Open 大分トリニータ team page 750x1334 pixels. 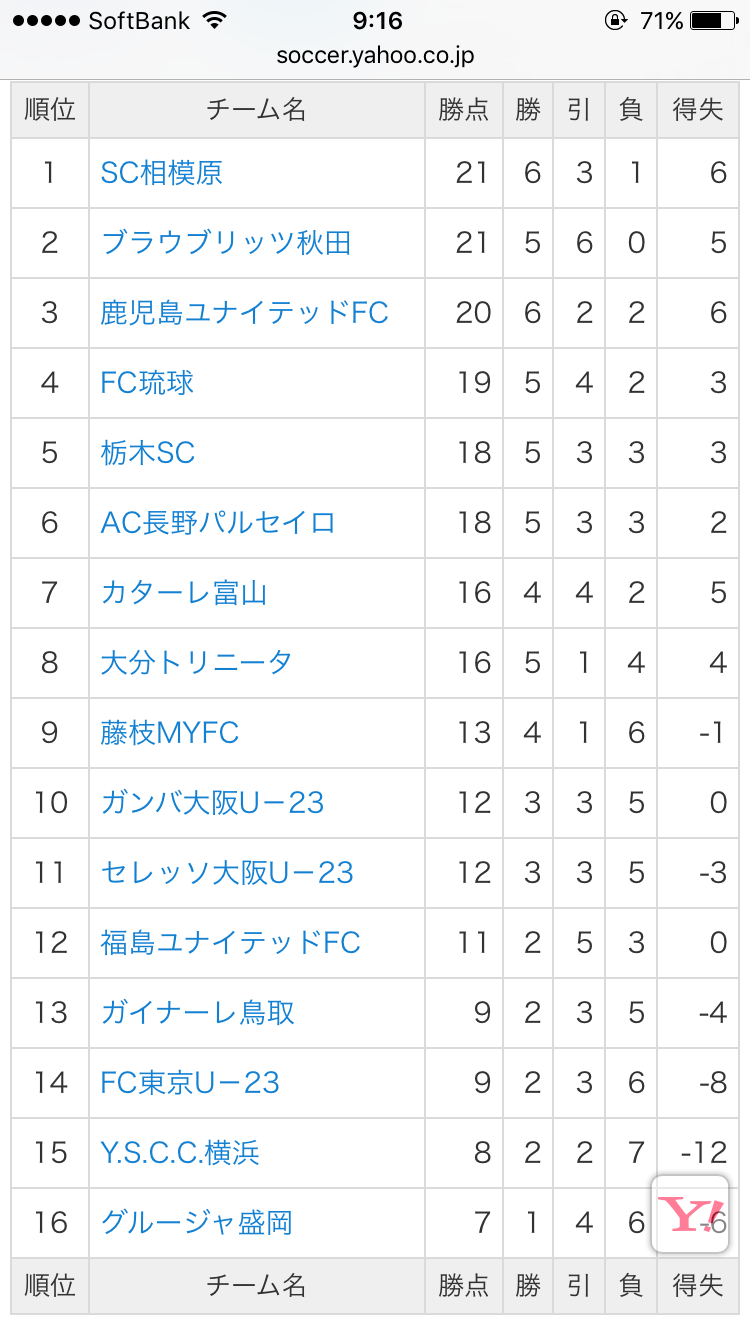point(196,663)
